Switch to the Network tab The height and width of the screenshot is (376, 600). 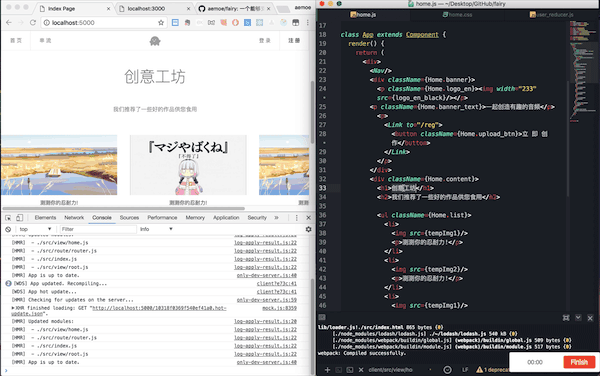74,218
